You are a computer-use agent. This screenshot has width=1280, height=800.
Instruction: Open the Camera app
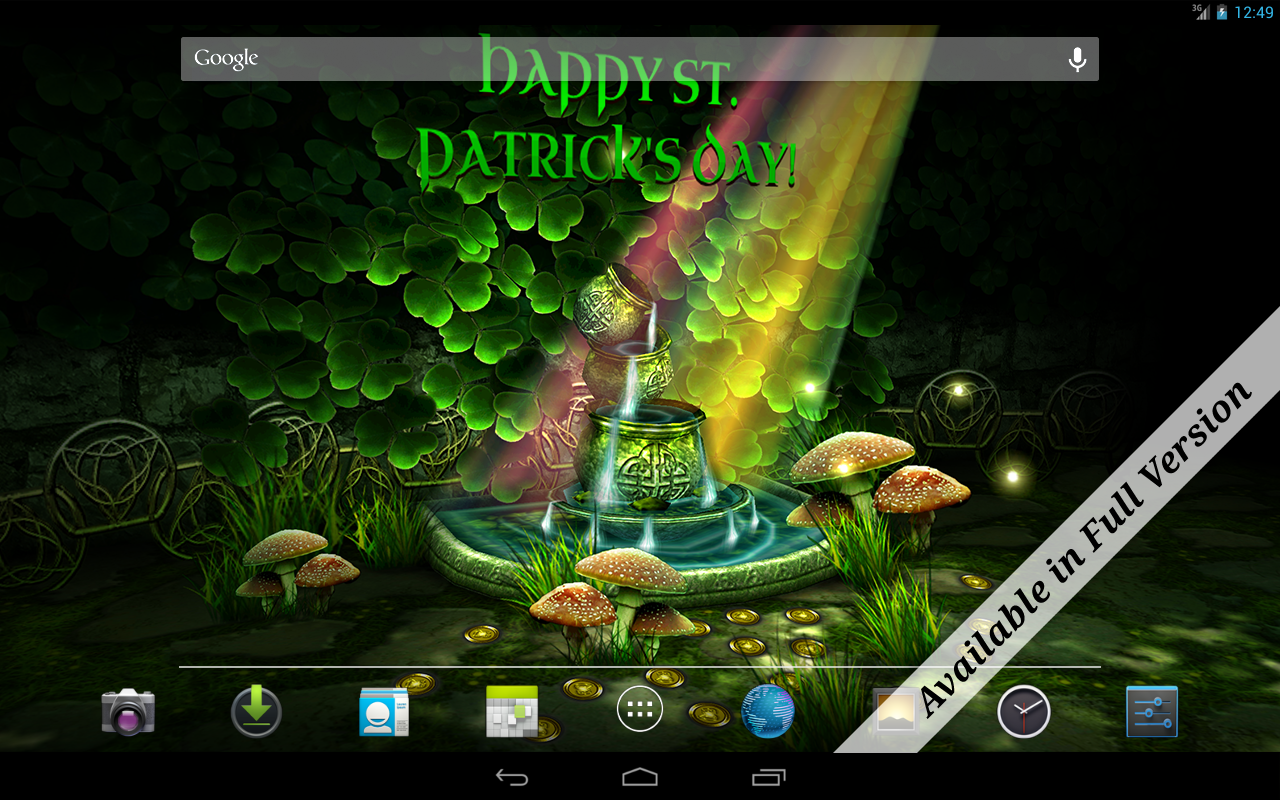tap(128, 712)
